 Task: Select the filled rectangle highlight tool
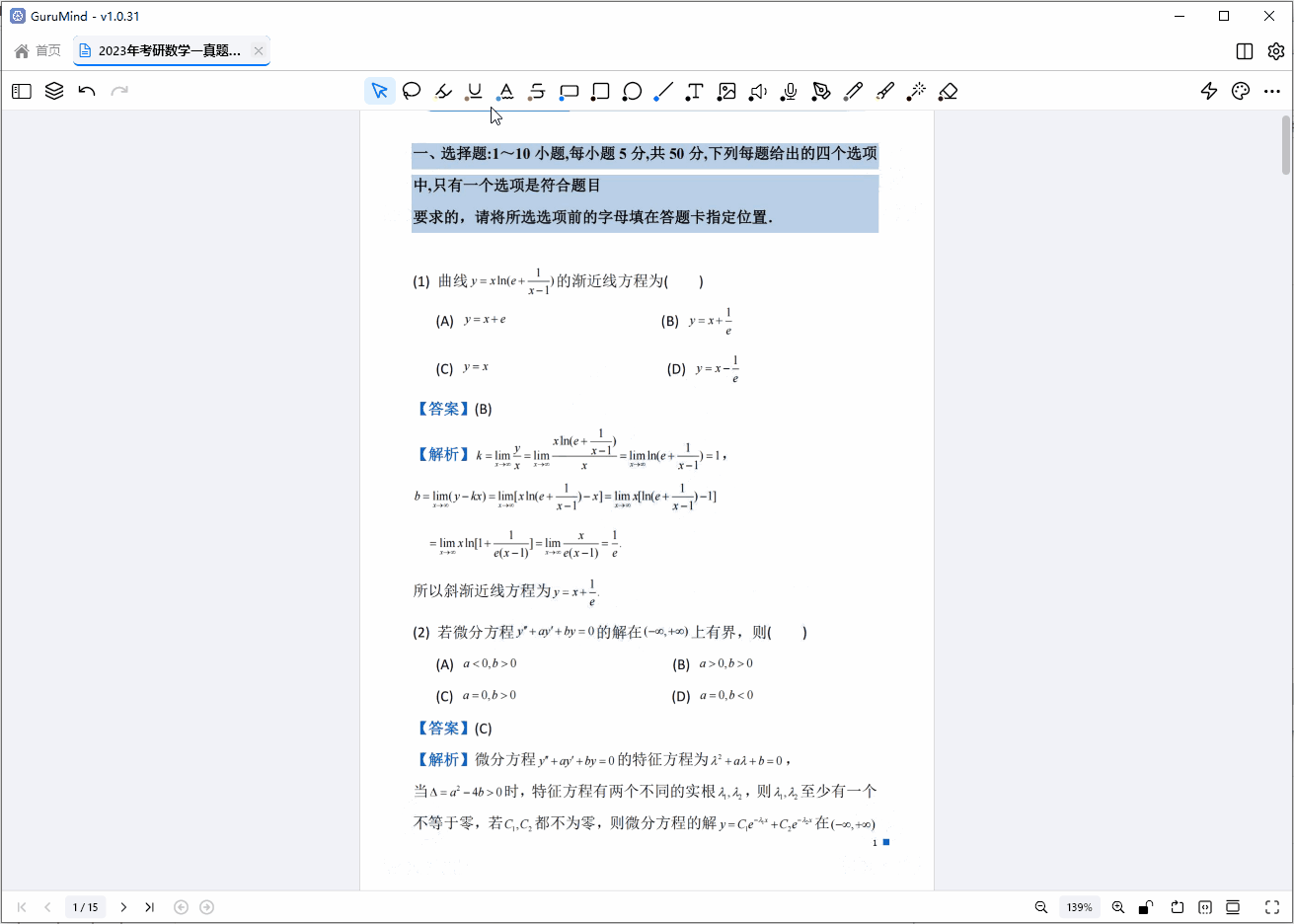pos(569,91)
